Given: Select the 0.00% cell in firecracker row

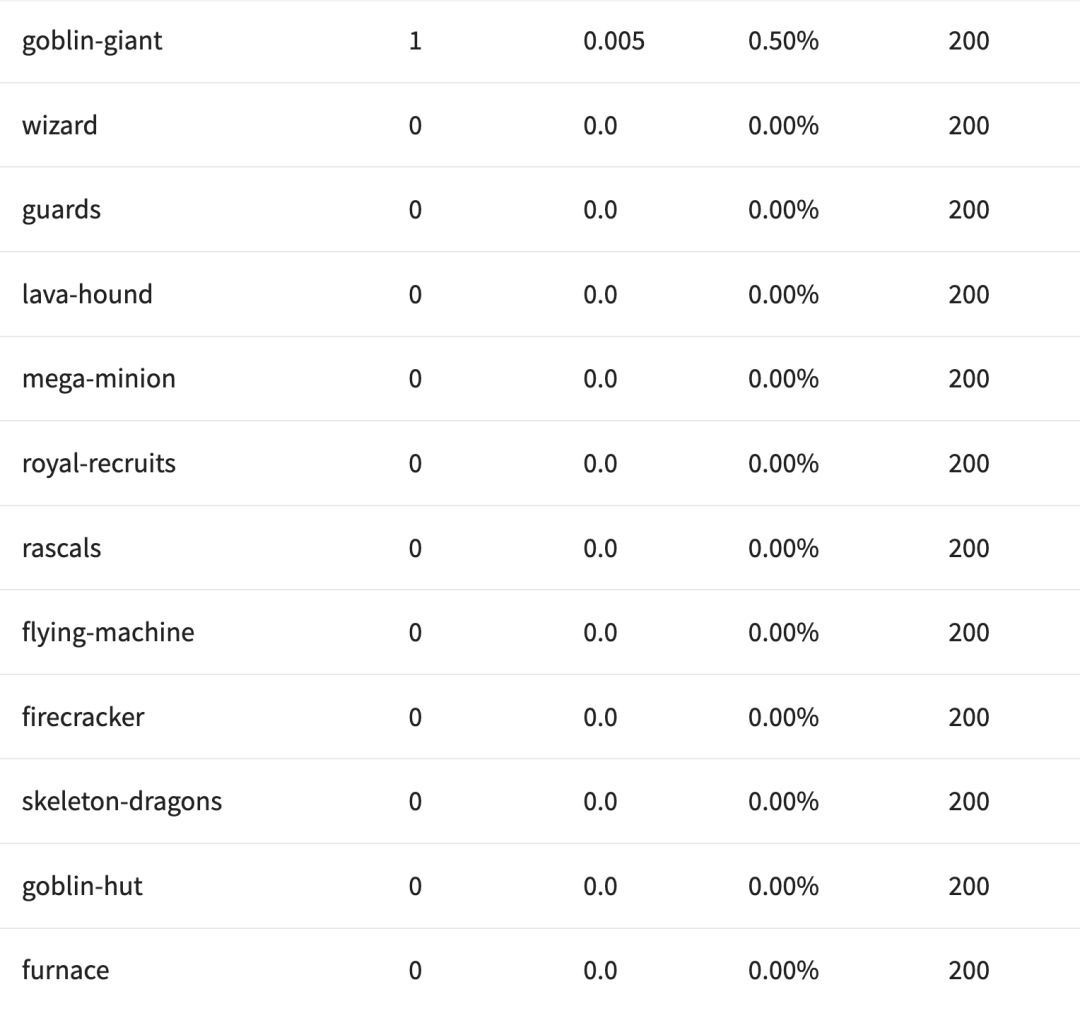Looking at the screenshot, I should [x=783, y=718].
